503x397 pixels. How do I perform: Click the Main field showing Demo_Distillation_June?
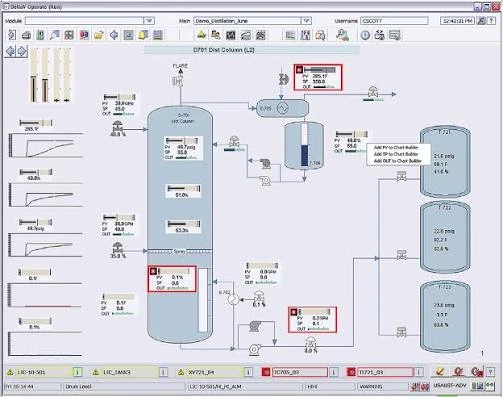[248, 21]
